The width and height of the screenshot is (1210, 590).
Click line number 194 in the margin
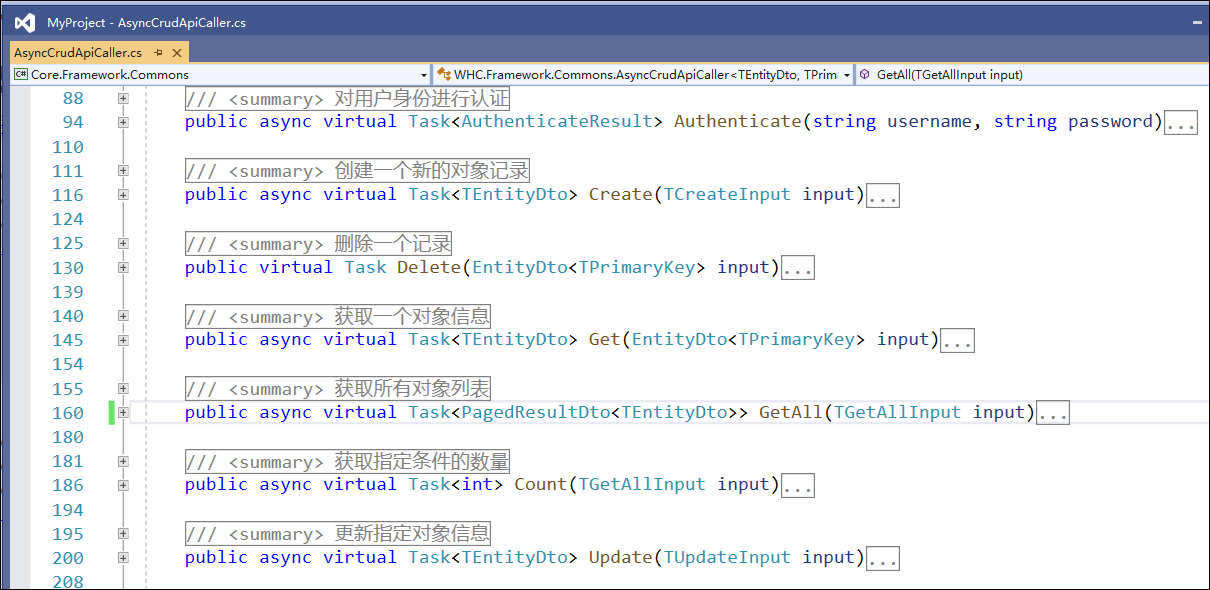(68, 509)
